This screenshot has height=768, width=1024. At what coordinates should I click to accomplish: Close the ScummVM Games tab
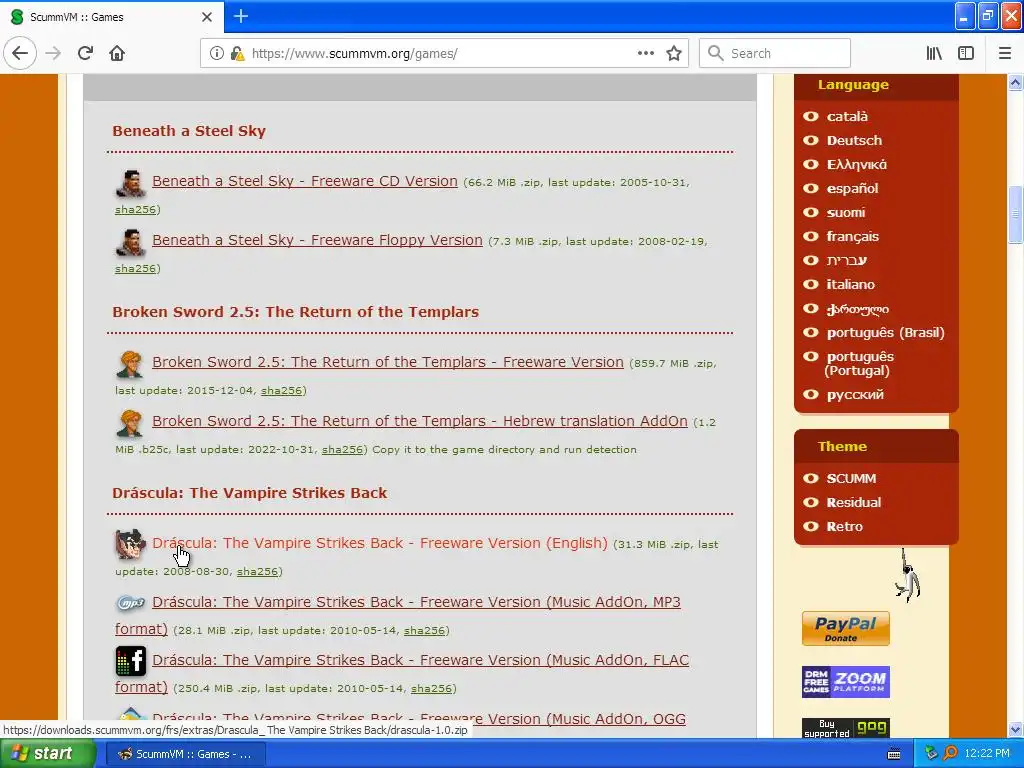206,17
